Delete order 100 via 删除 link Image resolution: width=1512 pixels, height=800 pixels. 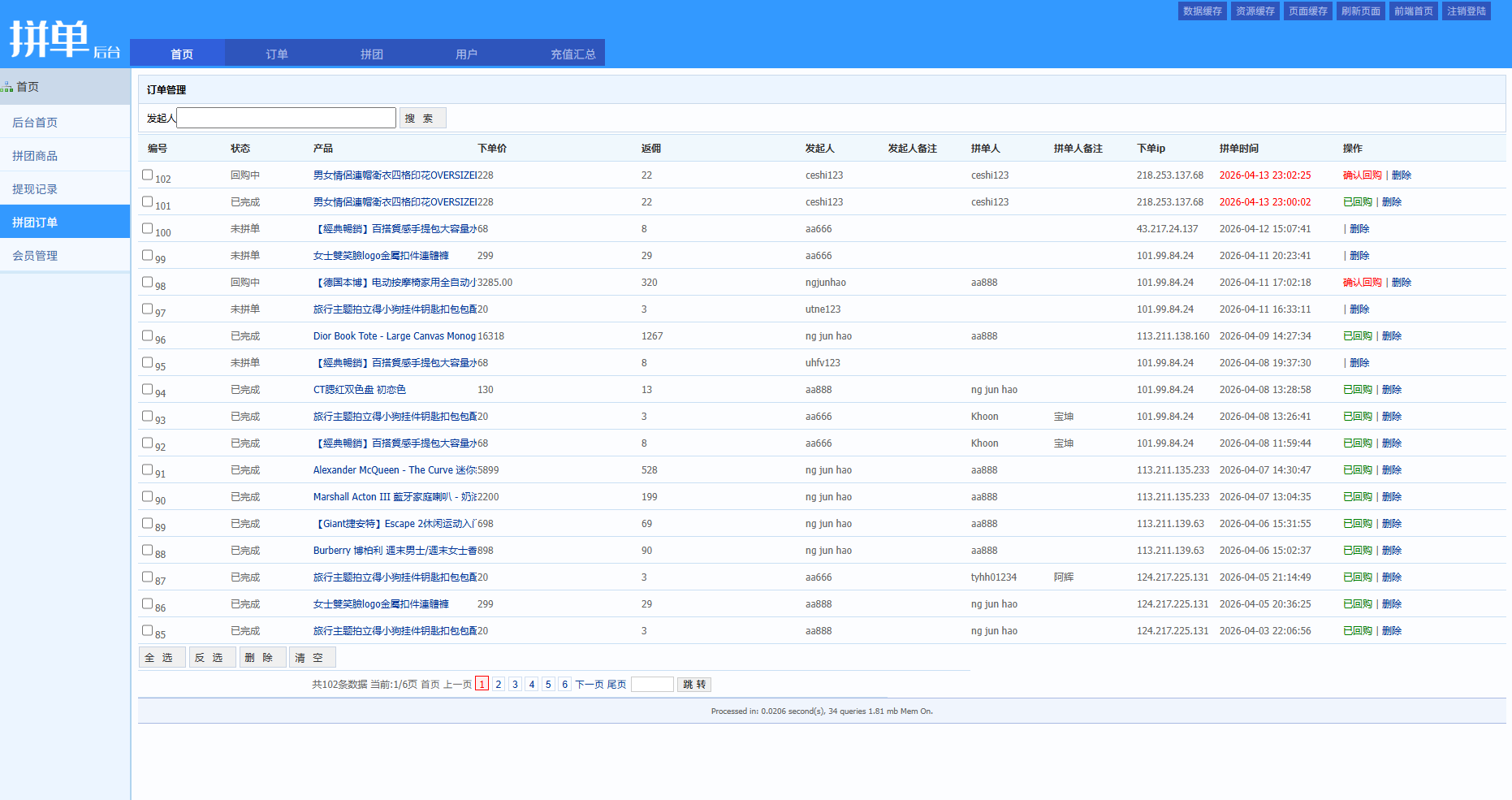(x=1359, y=229)
